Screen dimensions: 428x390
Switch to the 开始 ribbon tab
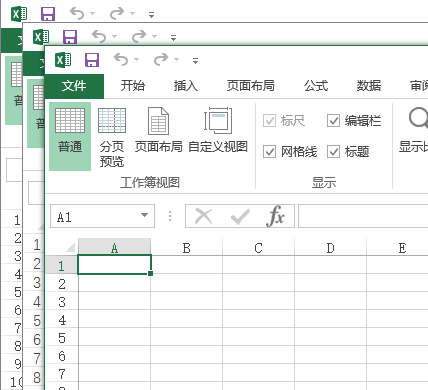click(x=133, y=86)
